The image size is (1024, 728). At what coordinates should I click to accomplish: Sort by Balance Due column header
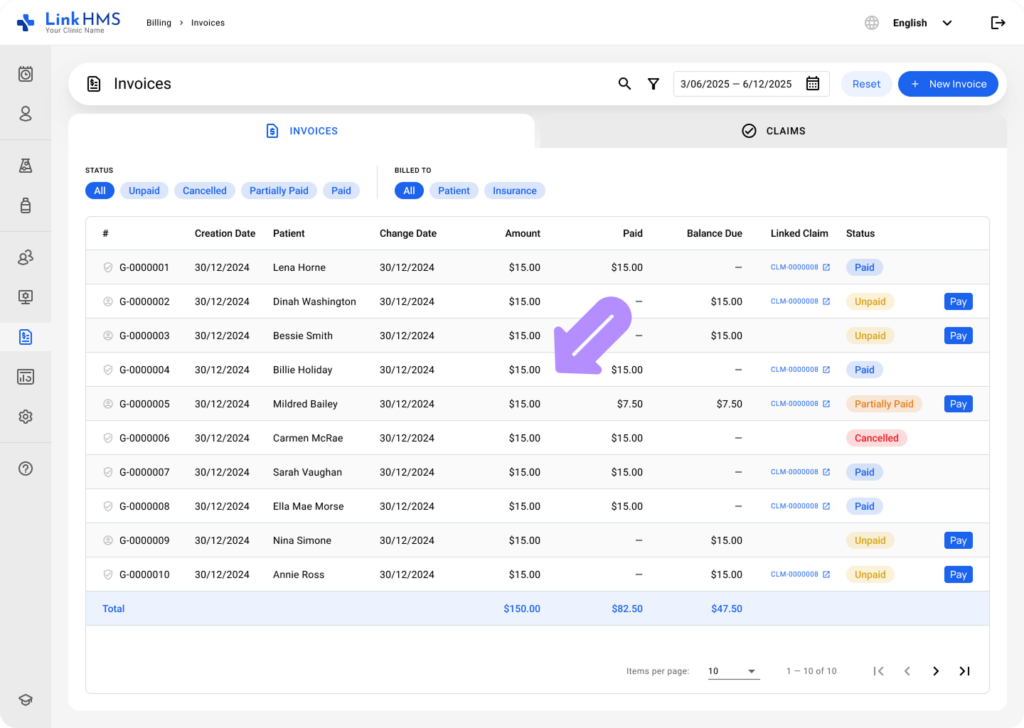coord(714,233)
